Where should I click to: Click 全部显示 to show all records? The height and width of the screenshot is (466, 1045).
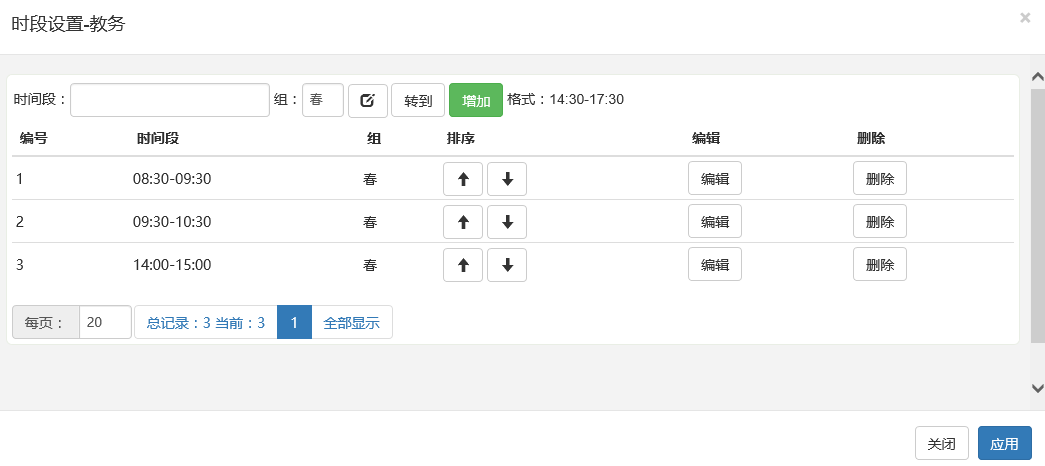pos(351,323)
